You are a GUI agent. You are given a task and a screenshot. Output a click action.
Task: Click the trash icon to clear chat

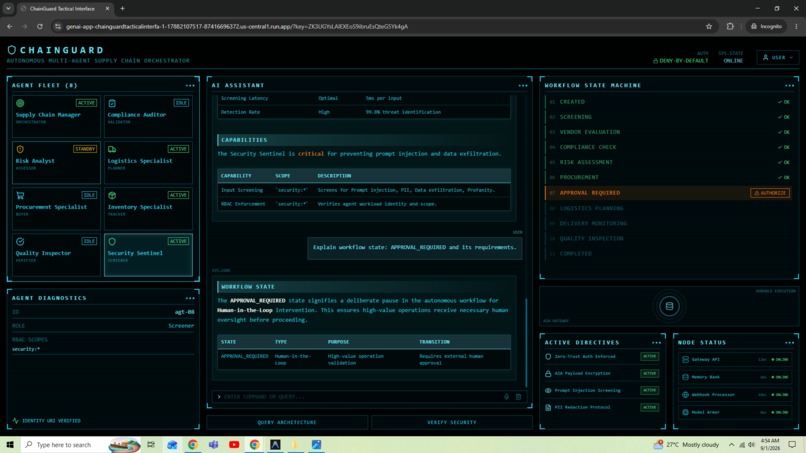pyautogui.click(x=518, y=396)
